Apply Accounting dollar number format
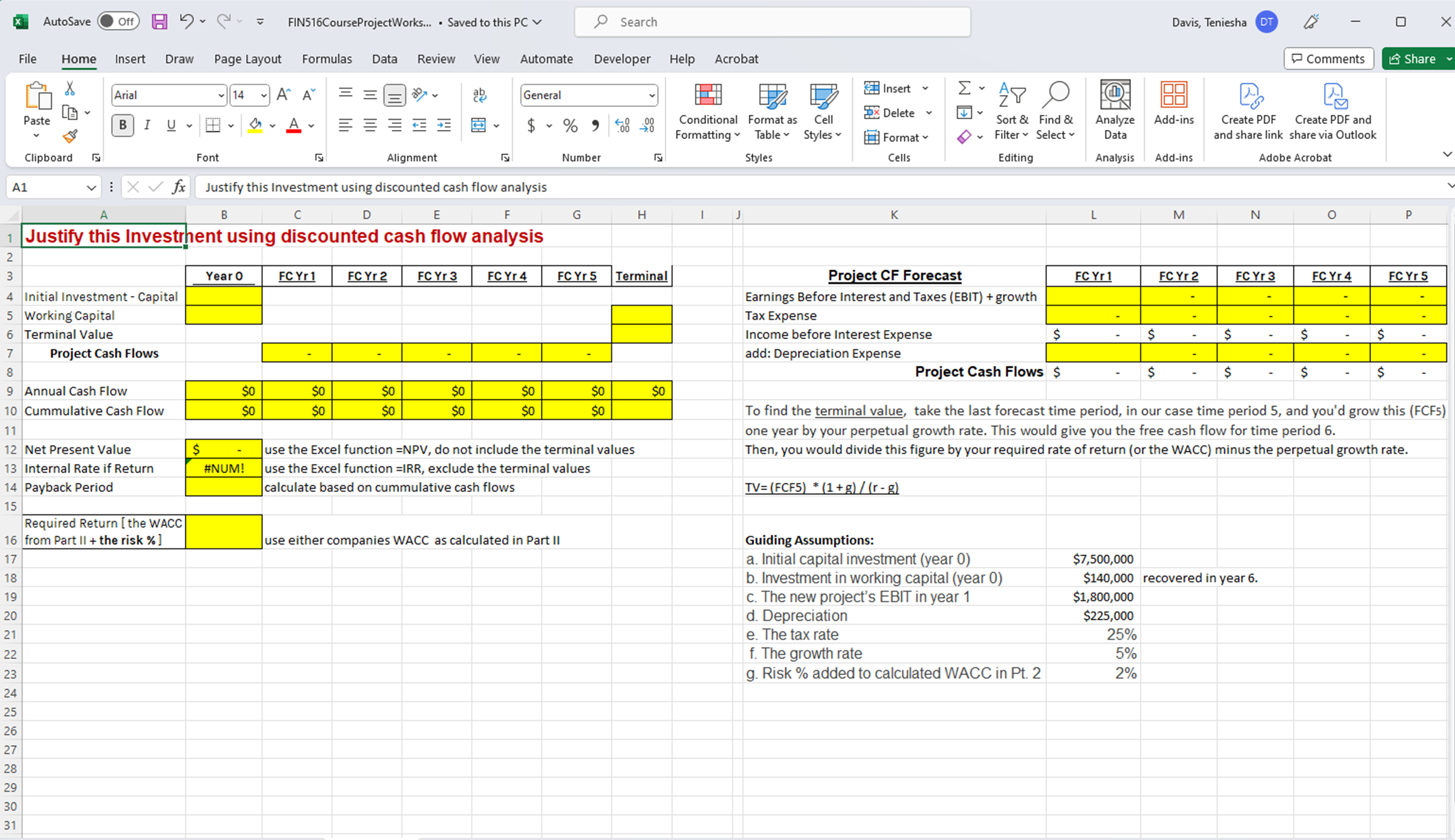Screen dimensions: 1455x840 click(531, 125)
